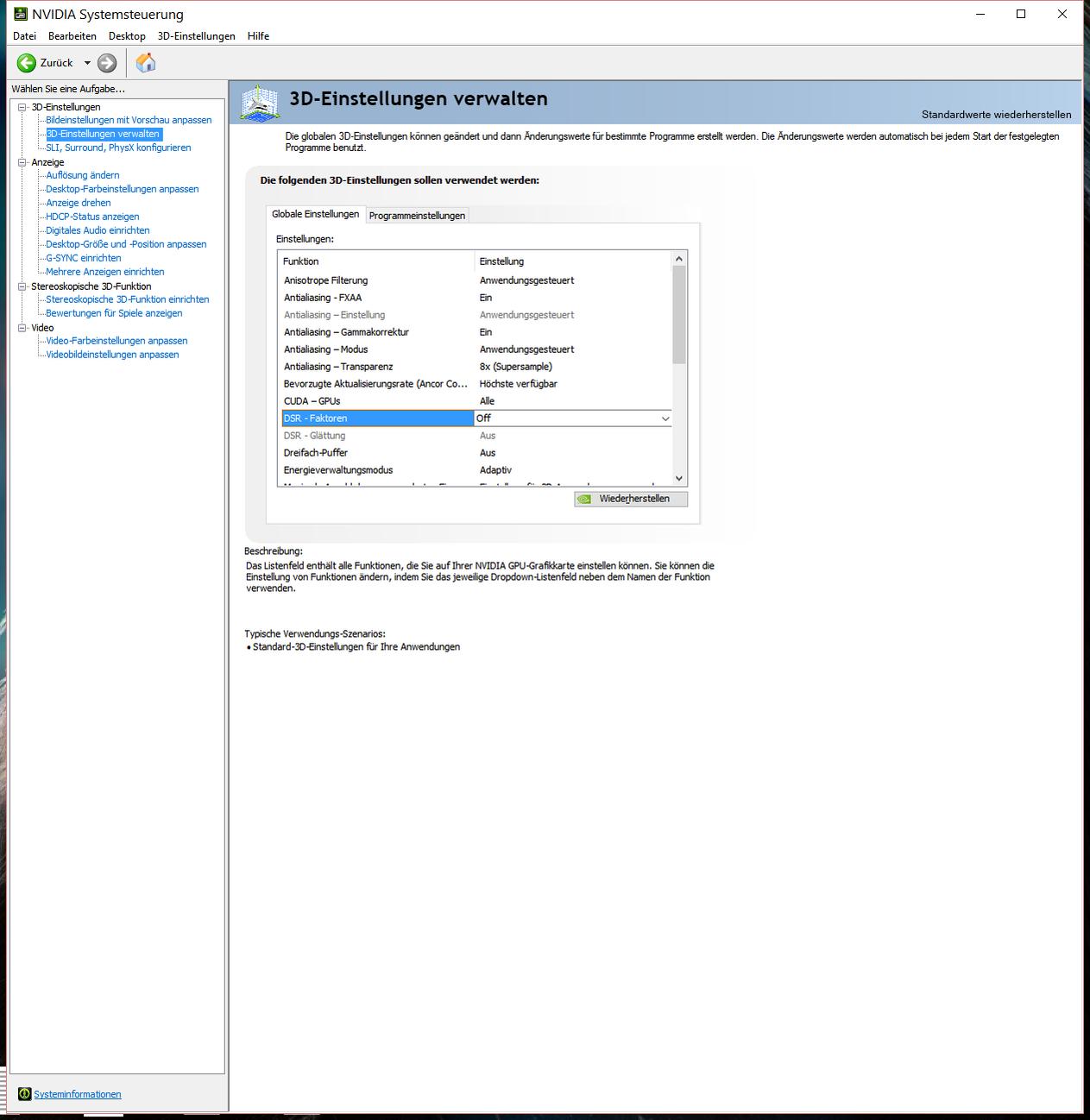1090x1120 pixels.
Task: Click the Höchste verfügbar setting value
Action: click(519, 384)
